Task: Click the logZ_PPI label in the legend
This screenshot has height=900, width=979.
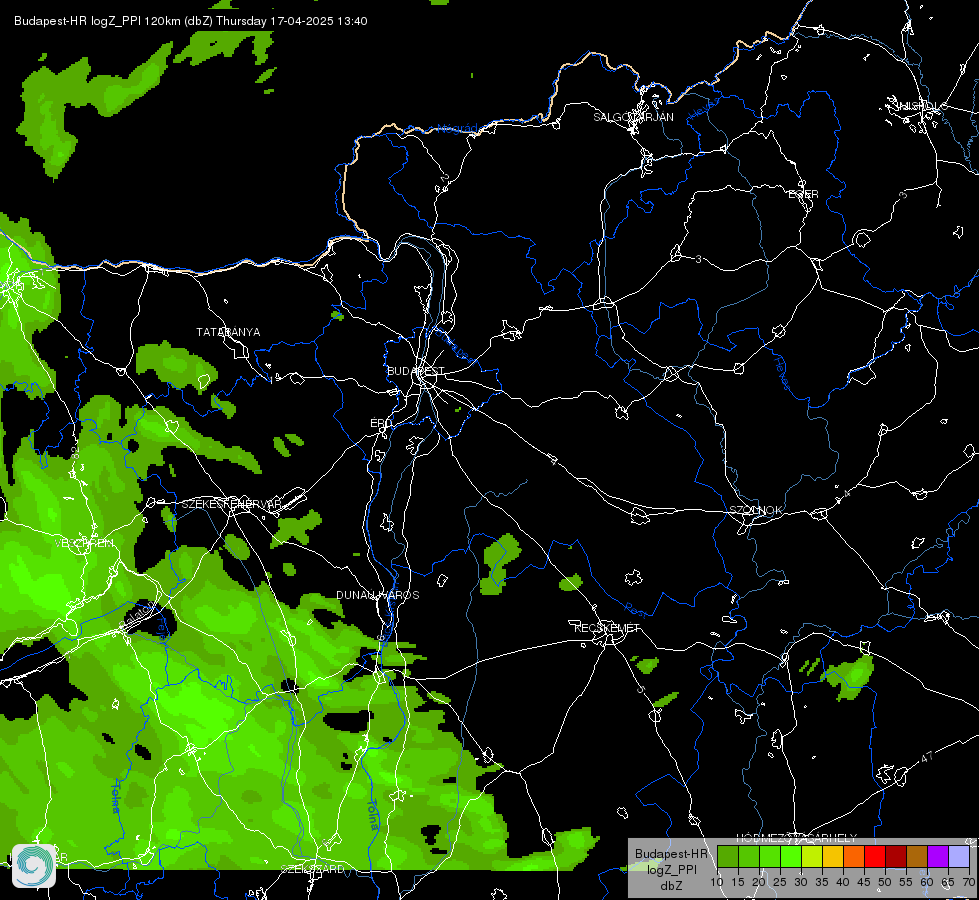Action: pos(671,869)
